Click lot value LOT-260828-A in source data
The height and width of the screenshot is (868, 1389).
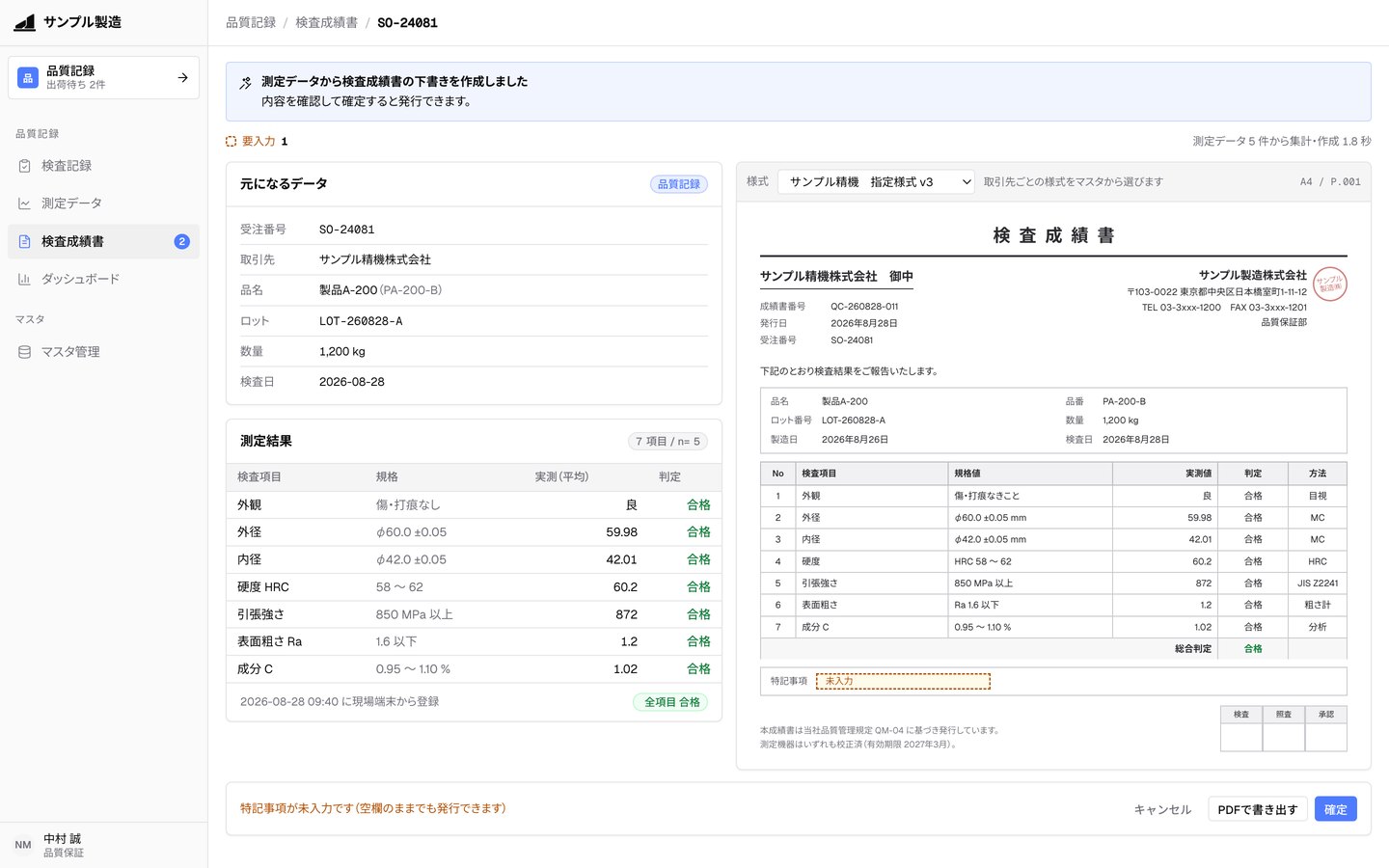[x=361, y=321]
